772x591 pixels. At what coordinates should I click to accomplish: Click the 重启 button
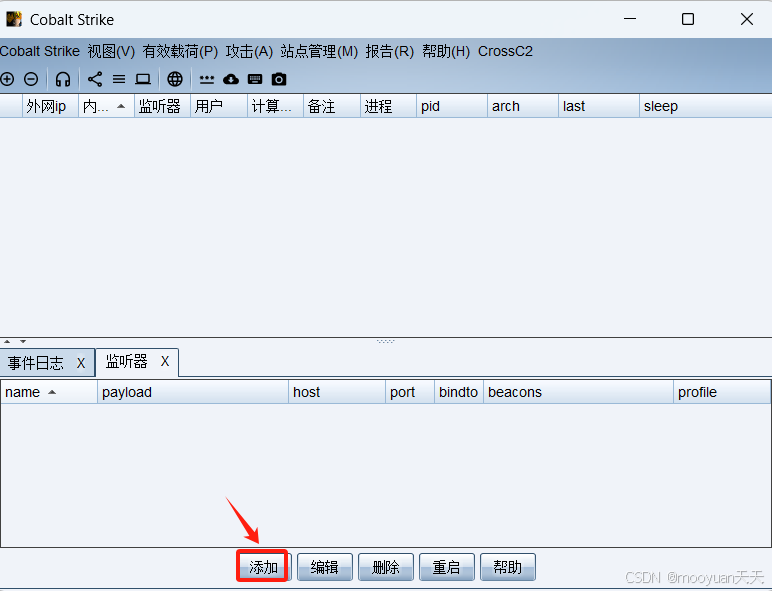[x=447, y=567]
